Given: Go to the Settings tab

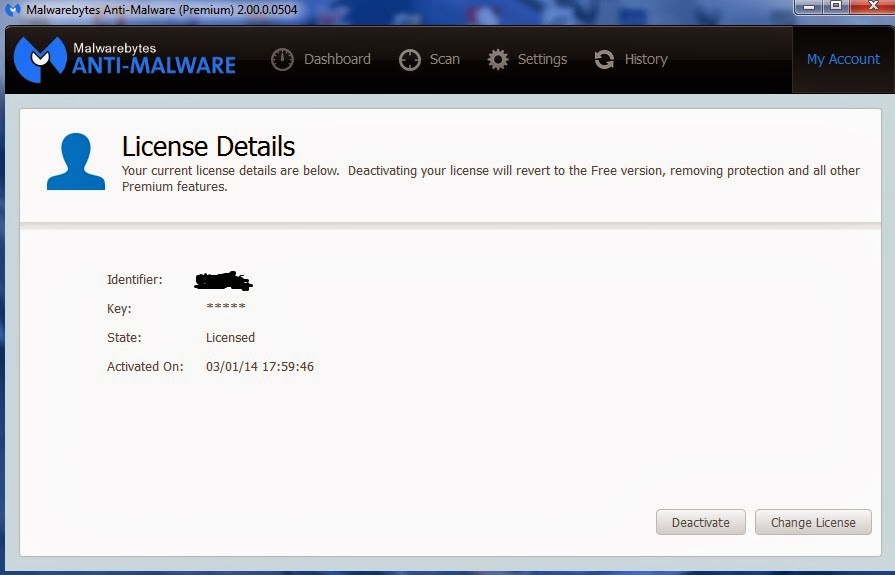Looking at the screenshot, I should [x=527, y=59].
